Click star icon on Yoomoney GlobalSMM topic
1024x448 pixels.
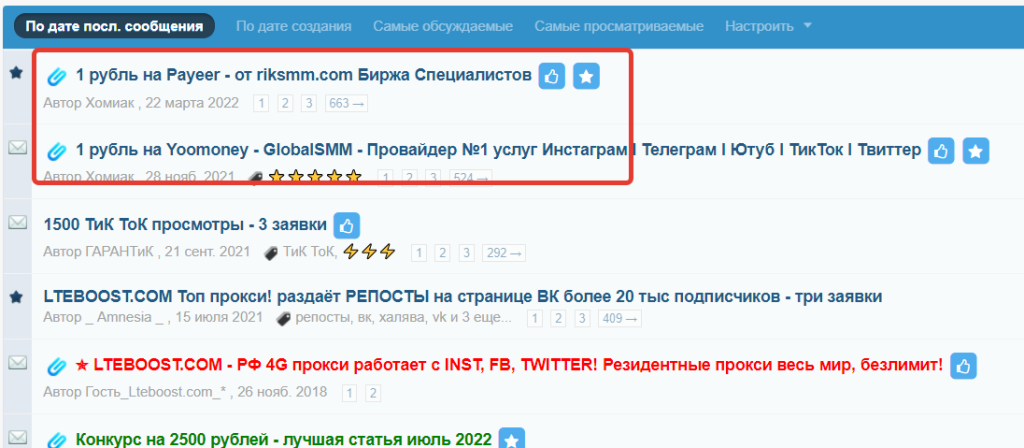coord(976,151)
